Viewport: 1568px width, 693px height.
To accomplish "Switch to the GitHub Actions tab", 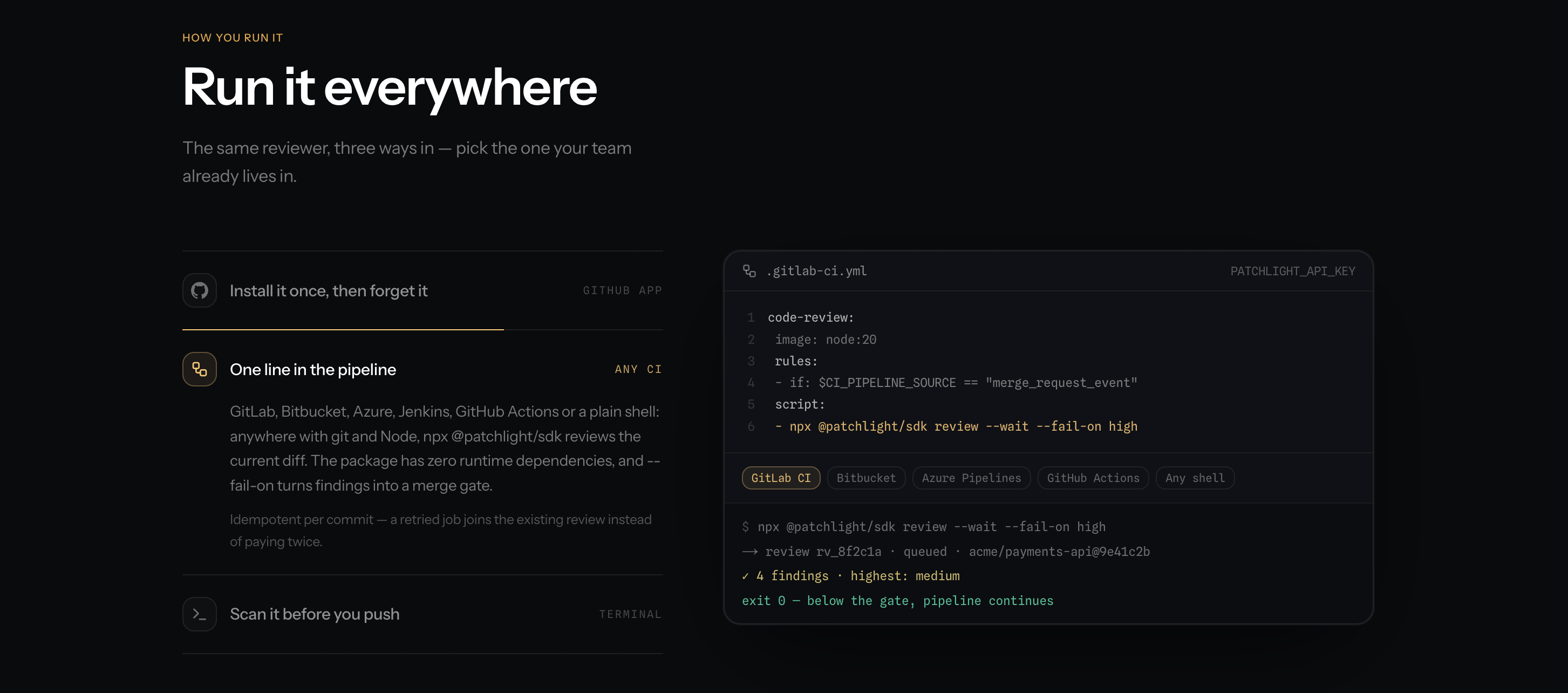I will (x=1093, y=478).
